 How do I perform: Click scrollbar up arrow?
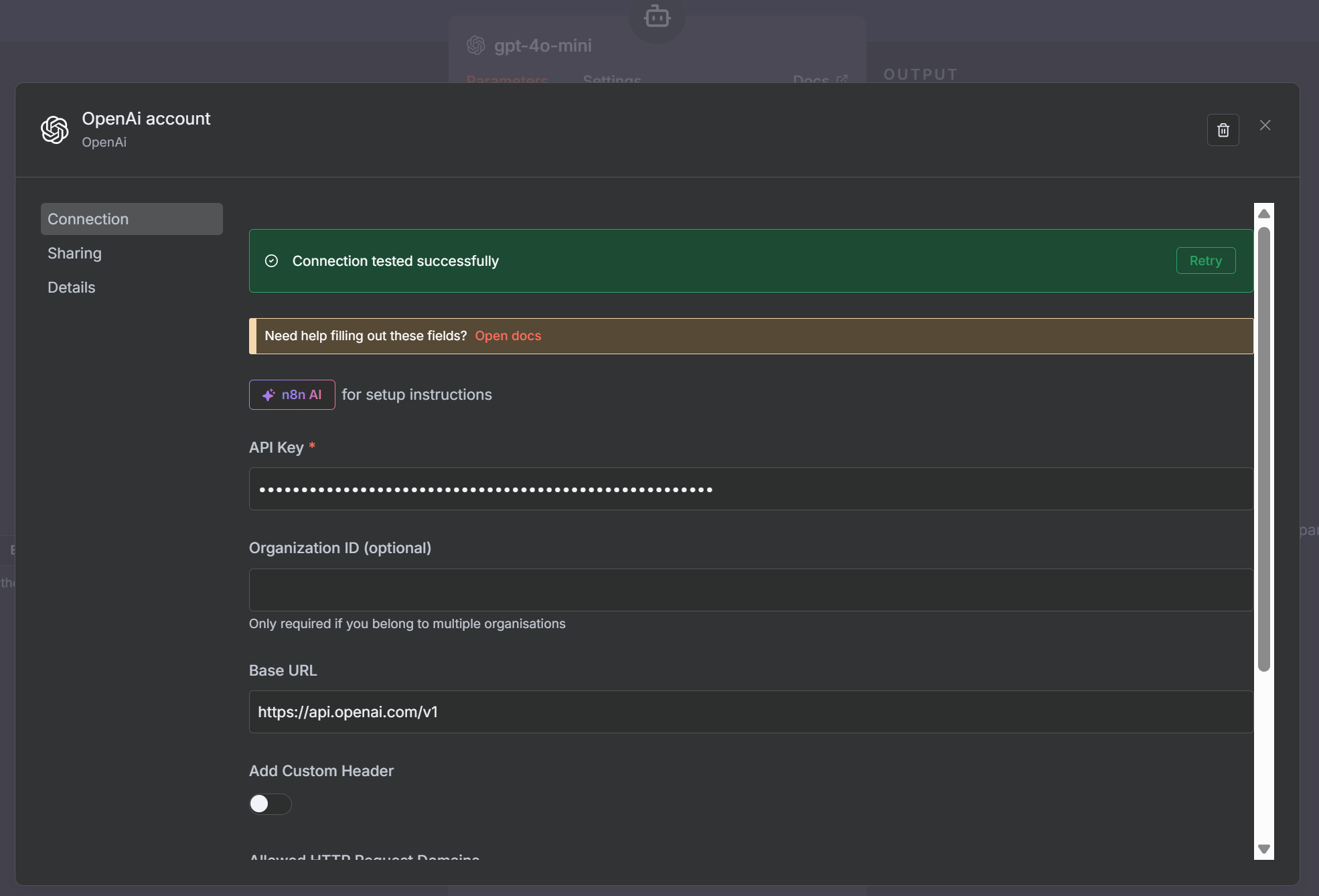click(x=1263, y=214)
